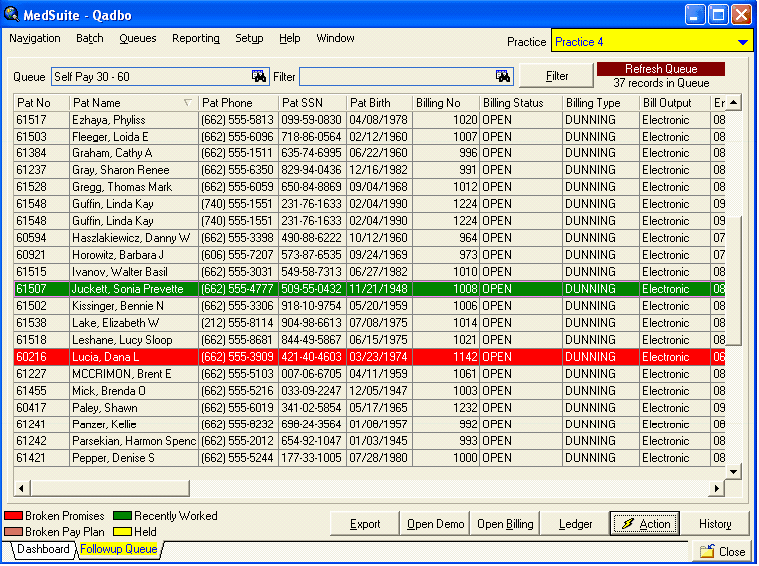Click the horizontal scrollbar right arrow
The image size is (759, 566).
point(717,489)
